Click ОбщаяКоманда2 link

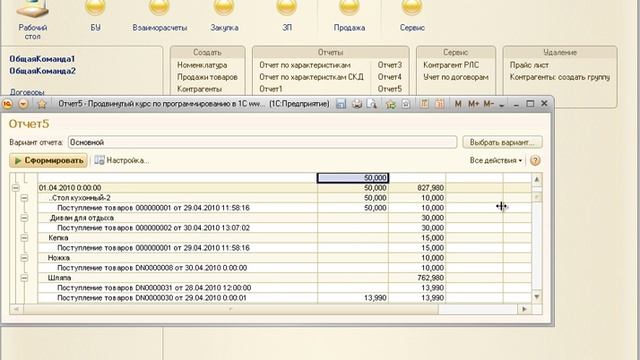(x=42, y=71)
